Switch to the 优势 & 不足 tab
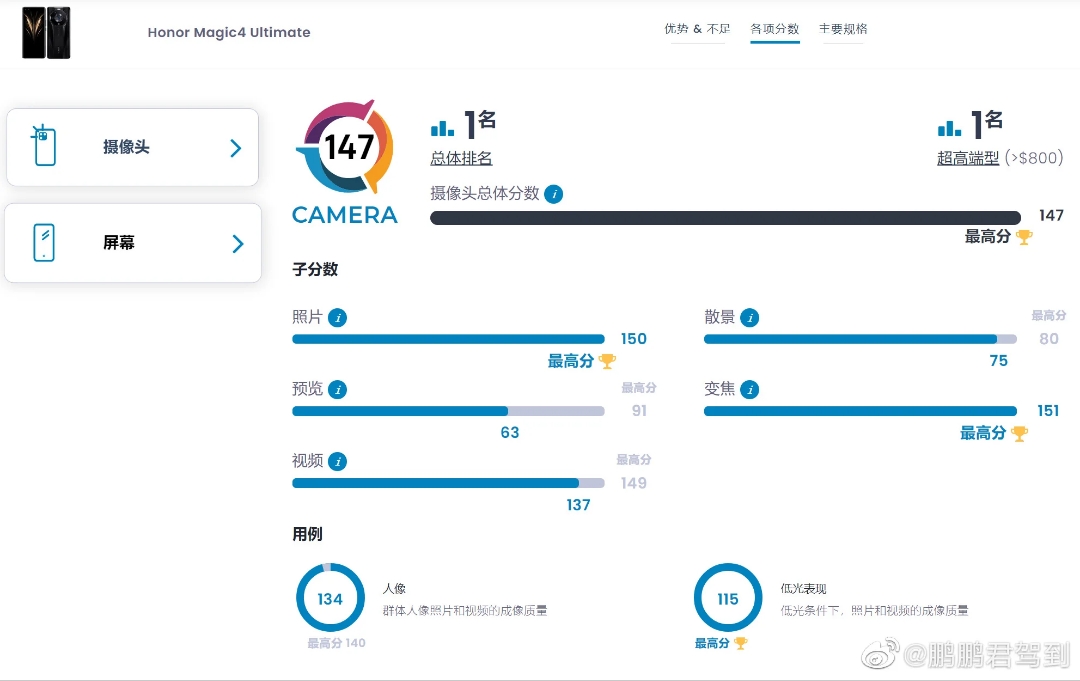 [x=697, y=29]
